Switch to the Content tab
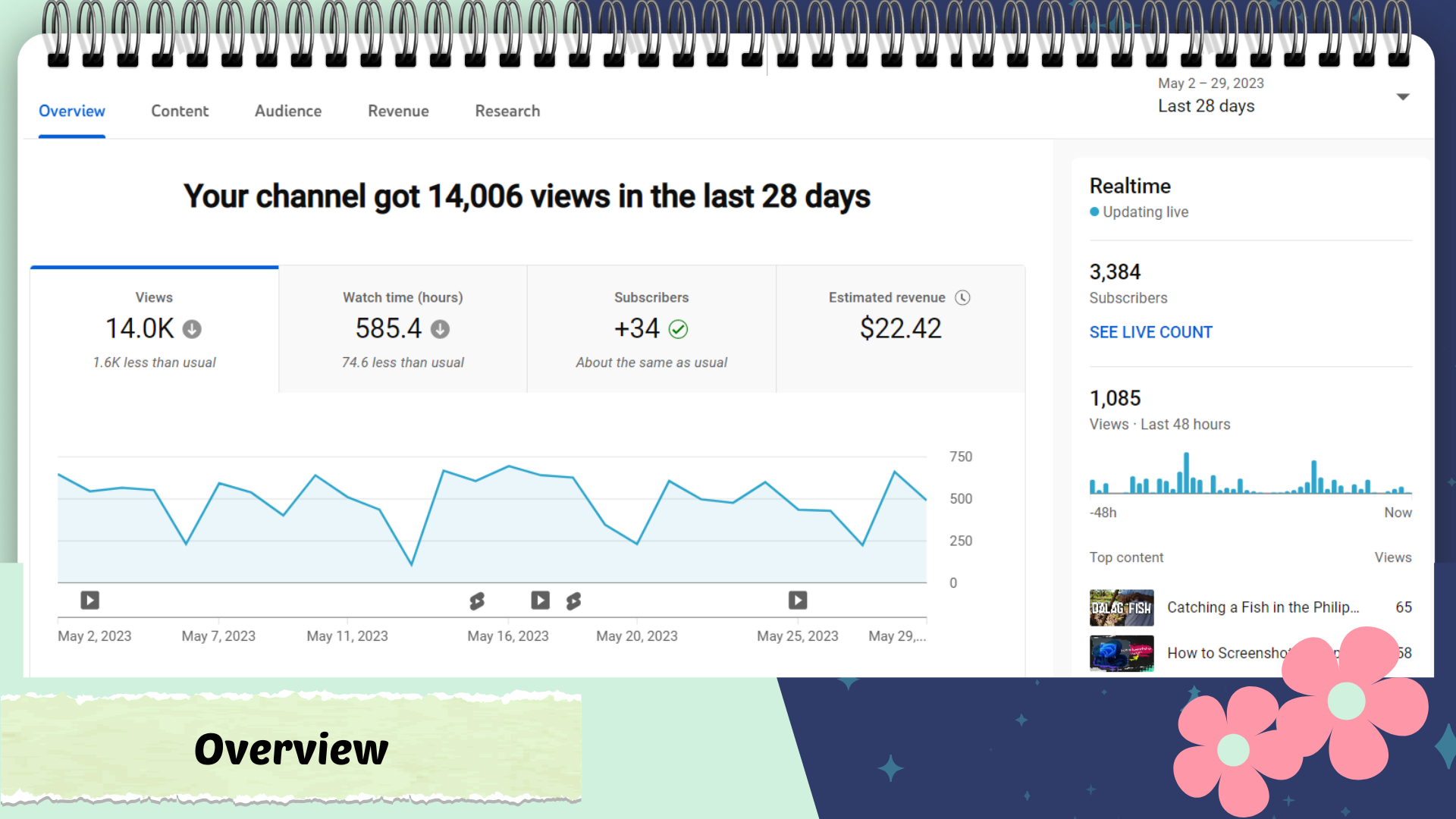Image resolution: width=1456 pixels, height=819 pixels. [180, 111]
